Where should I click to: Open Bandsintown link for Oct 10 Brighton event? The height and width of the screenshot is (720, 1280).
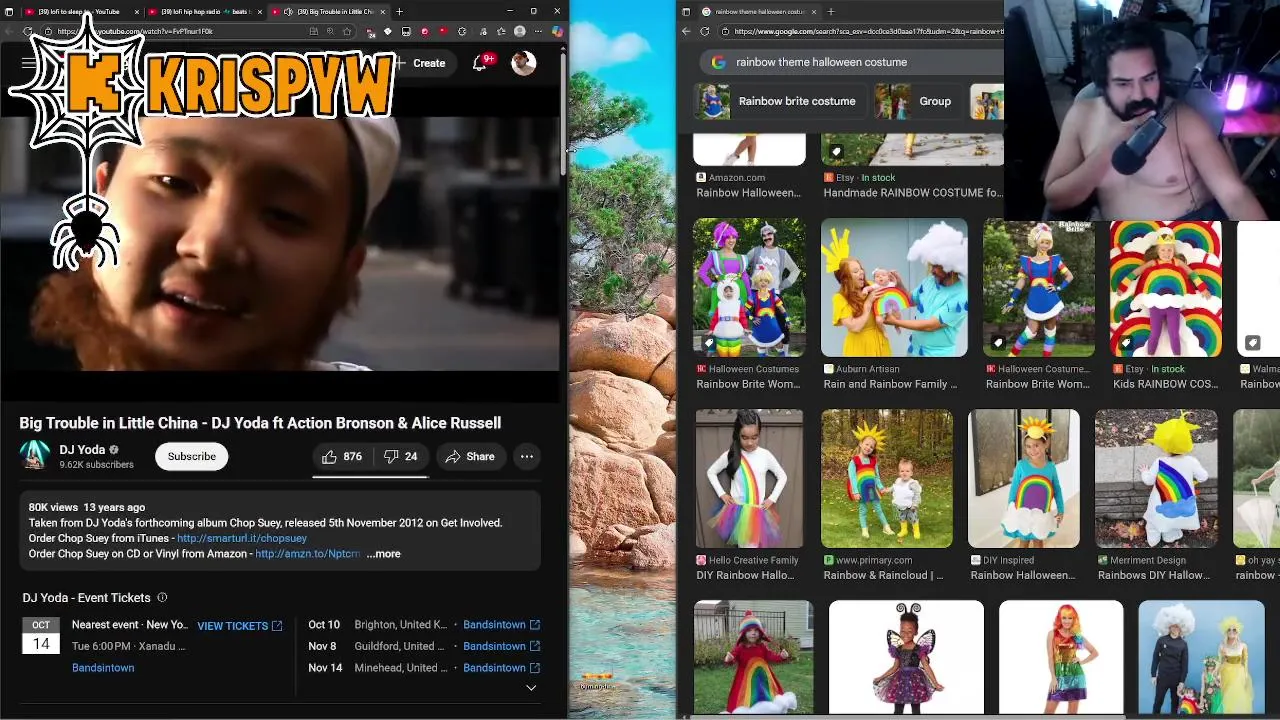502,624
